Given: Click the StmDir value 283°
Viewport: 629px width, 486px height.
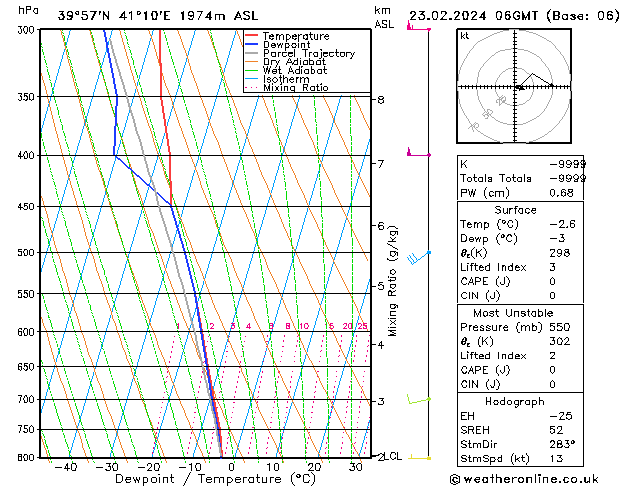Looking at the screenshot, I should pos(562,444).
